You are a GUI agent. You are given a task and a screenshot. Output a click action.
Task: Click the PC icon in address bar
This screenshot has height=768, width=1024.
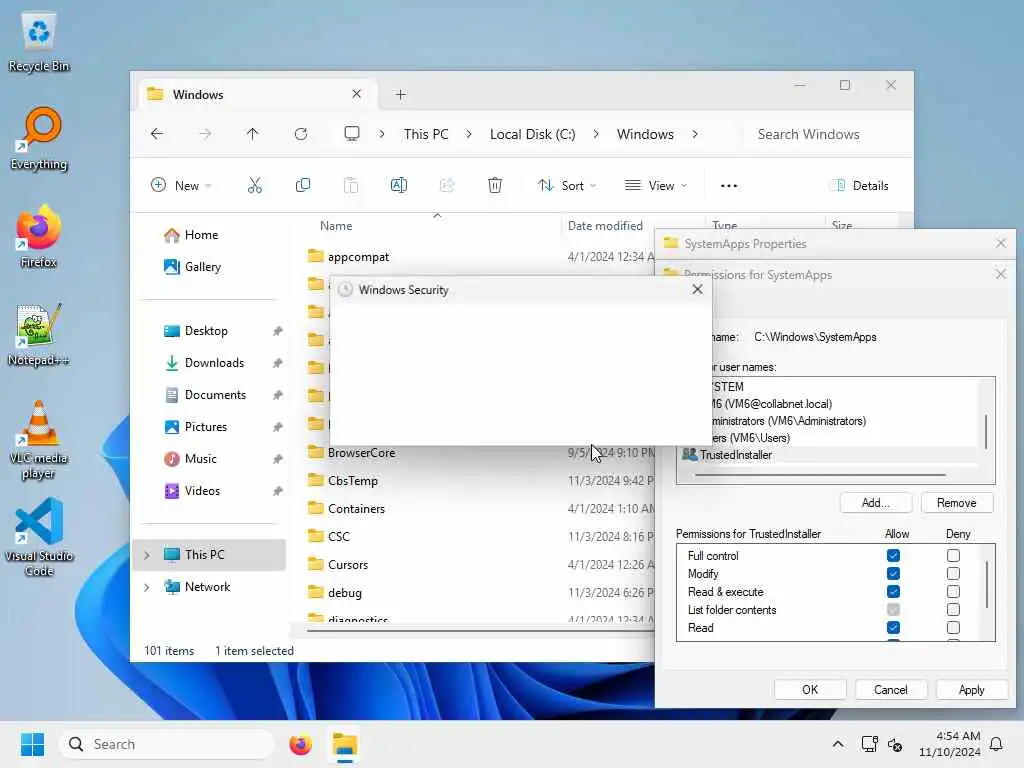352,134
